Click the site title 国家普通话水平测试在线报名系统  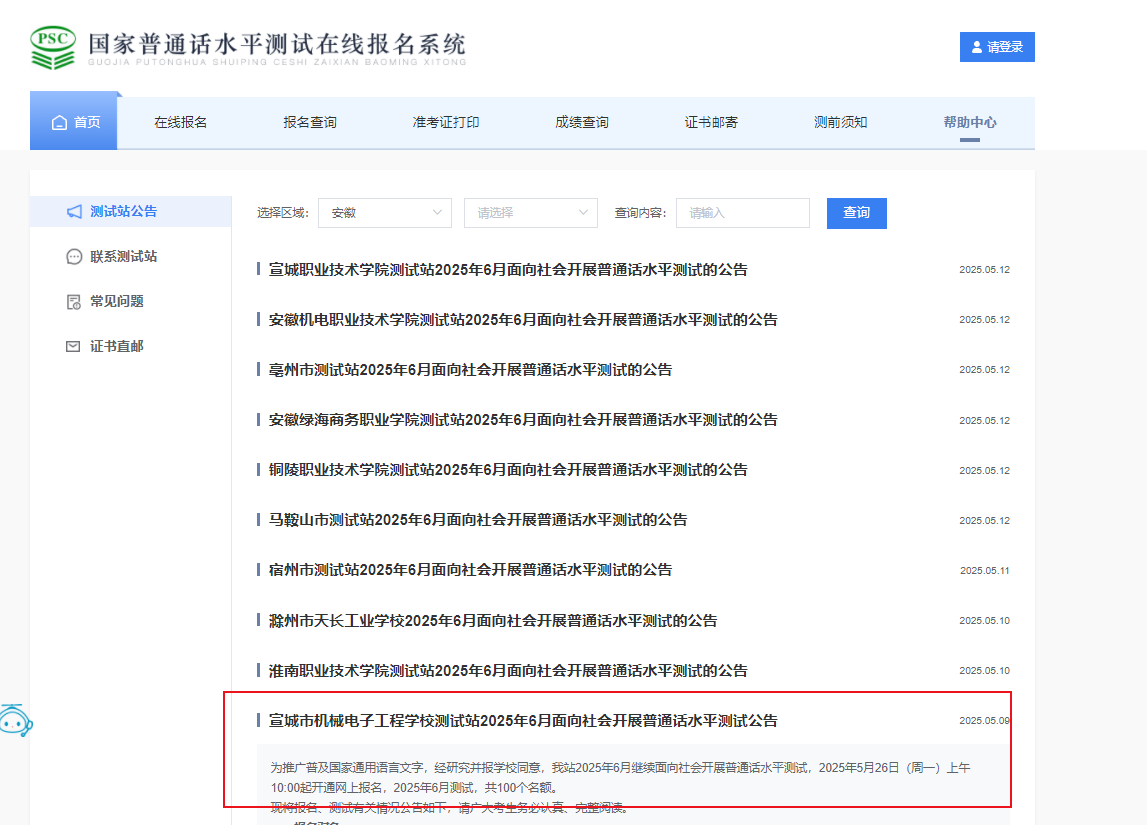(x=277, y=44)
